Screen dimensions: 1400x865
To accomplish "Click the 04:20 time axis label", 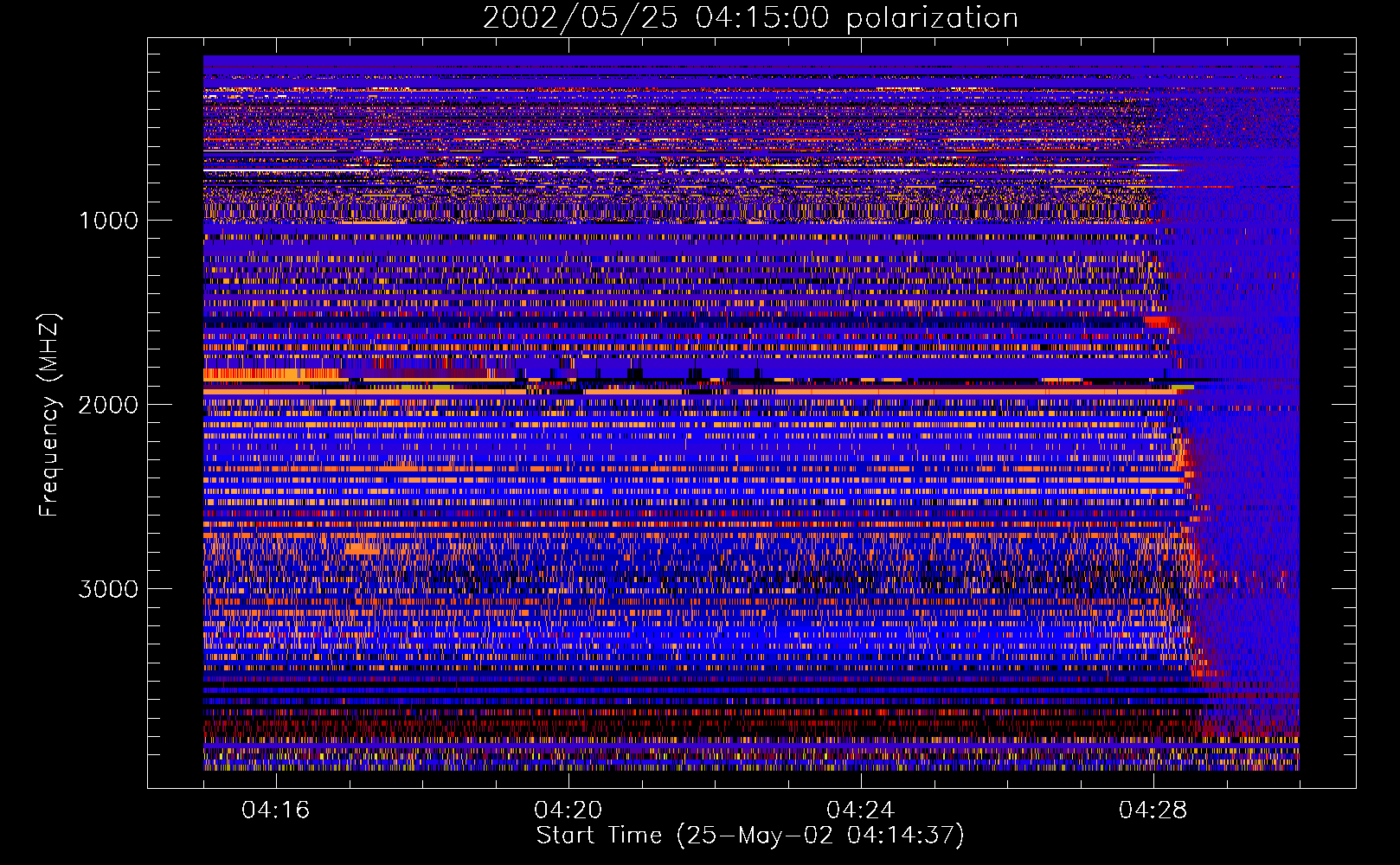I will (x=568, y=811).
